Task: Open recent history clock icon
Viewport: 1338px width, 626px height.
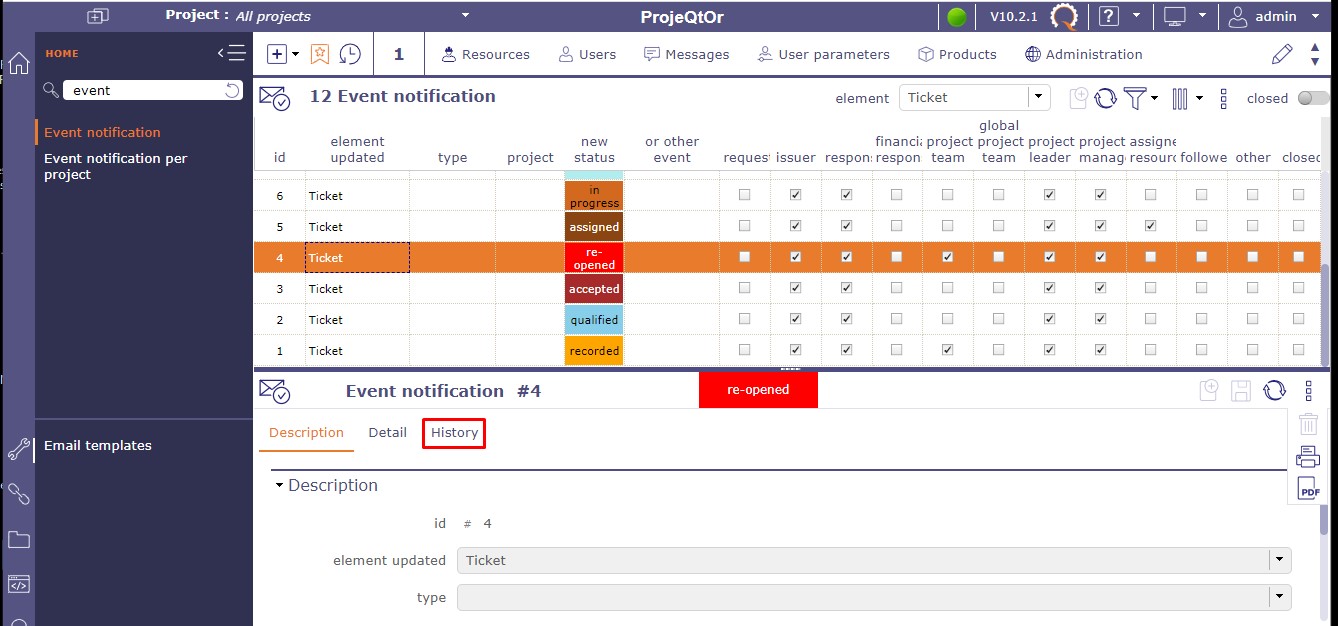Action: (350, 54)
